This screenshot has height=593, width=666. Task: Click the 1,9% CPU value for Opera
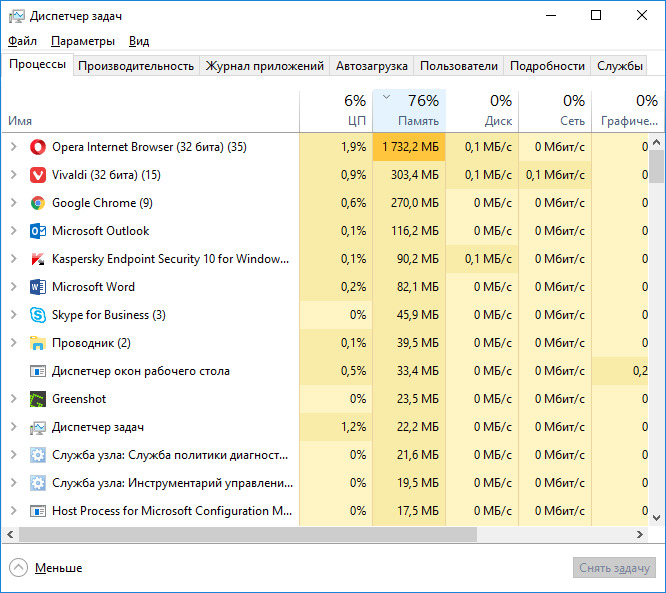point(353,147)
